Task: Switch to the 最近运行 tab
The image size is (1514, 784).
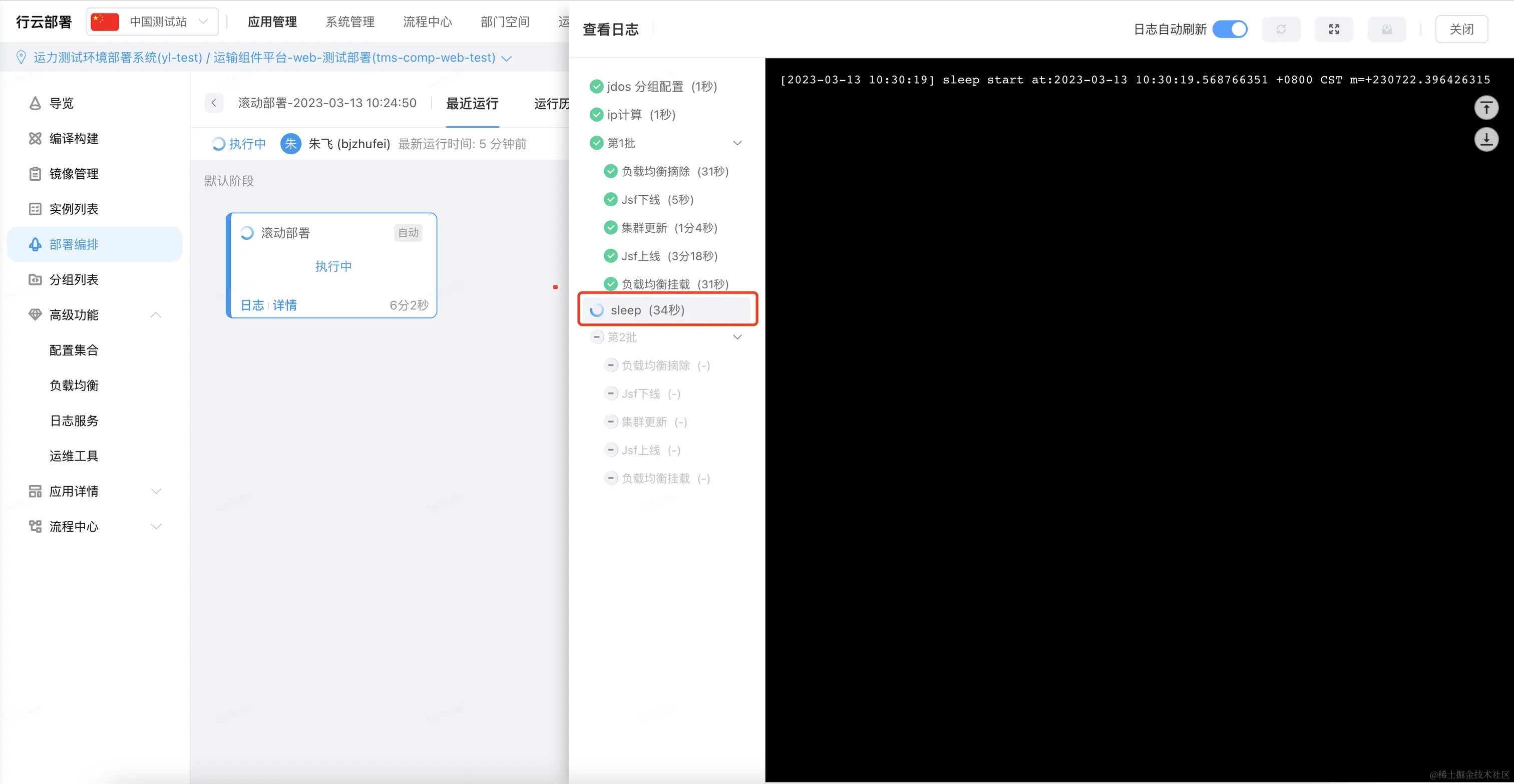Action: pos(472,104)
